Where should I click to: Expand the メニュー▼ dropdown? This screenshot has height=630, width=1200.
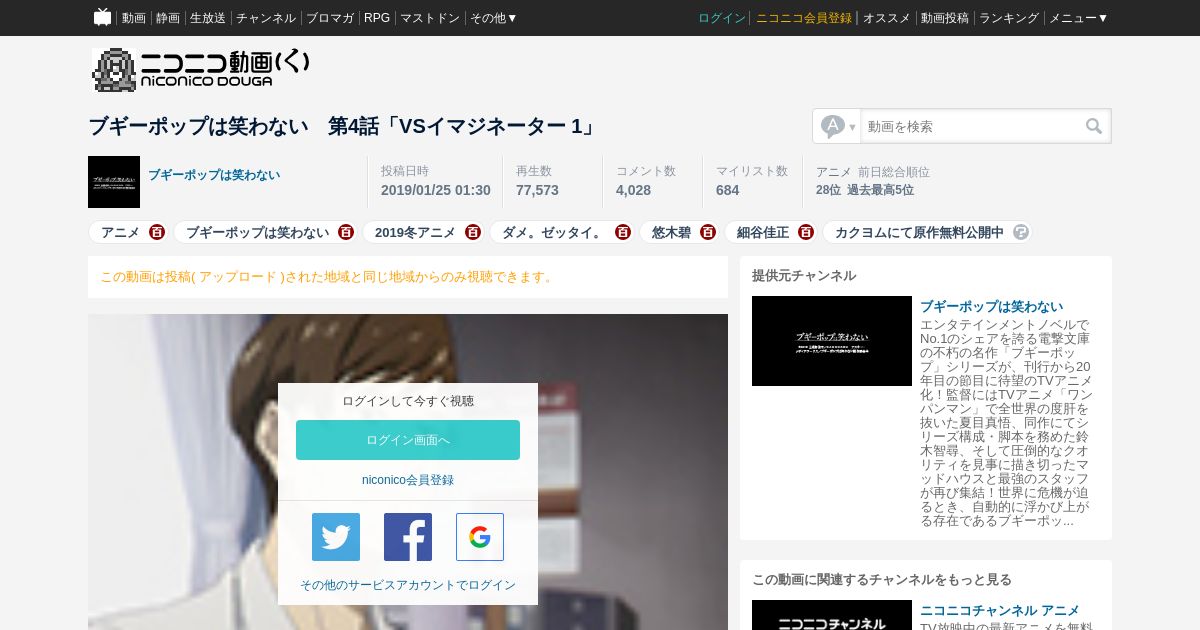pyautogui.click(x=1078, y=18)
